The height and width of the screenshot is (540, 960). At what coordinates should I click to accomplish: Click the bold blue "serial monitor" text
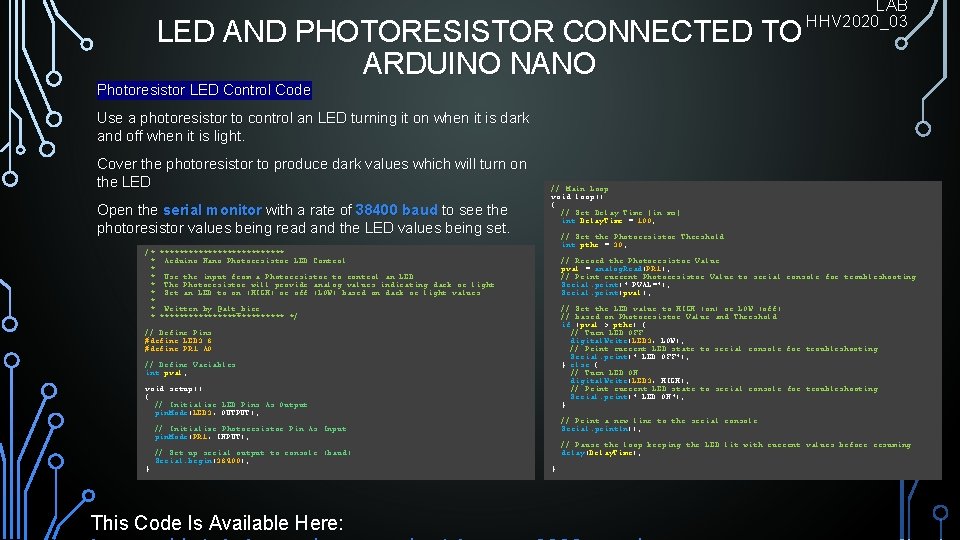212,210
